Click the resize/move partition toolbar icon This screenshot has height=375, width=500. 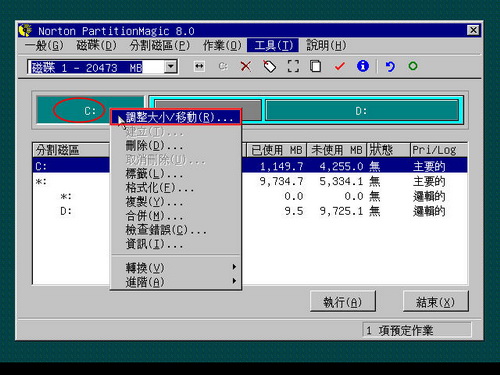point(199,66)
